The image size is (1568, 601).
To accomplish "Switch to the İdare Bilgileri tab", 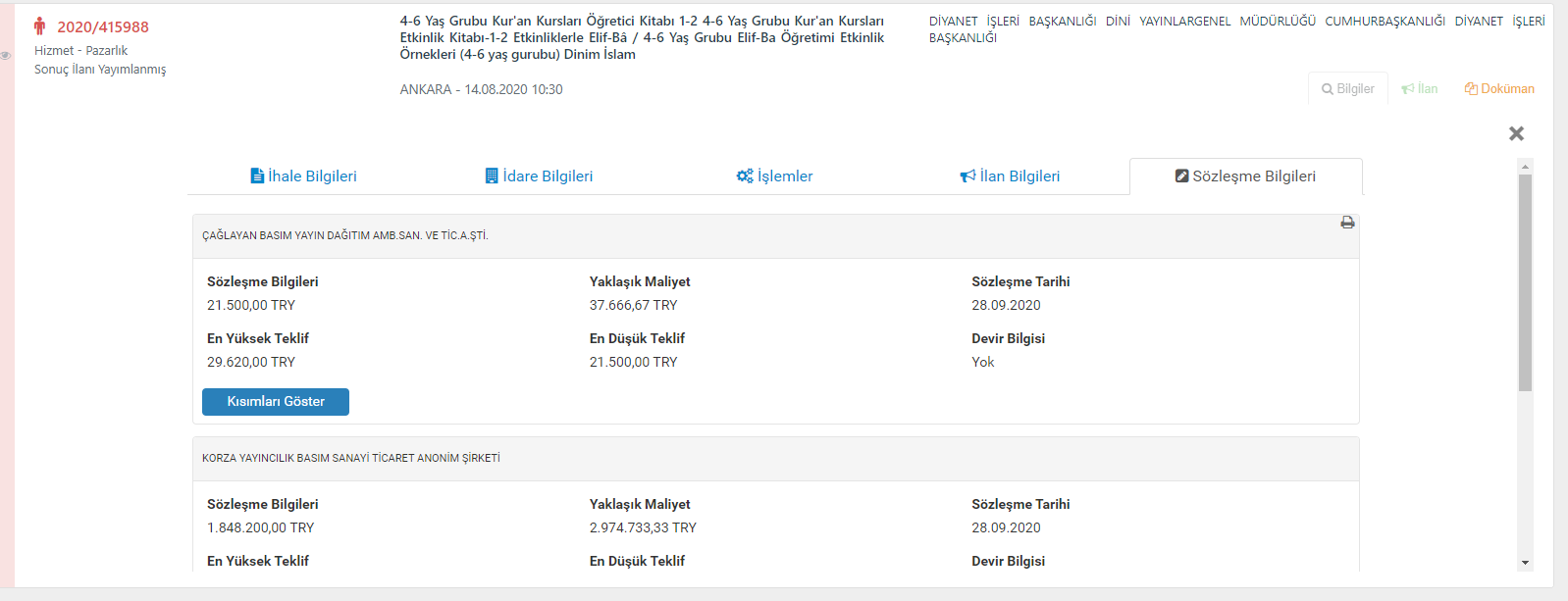I will 548,176.
